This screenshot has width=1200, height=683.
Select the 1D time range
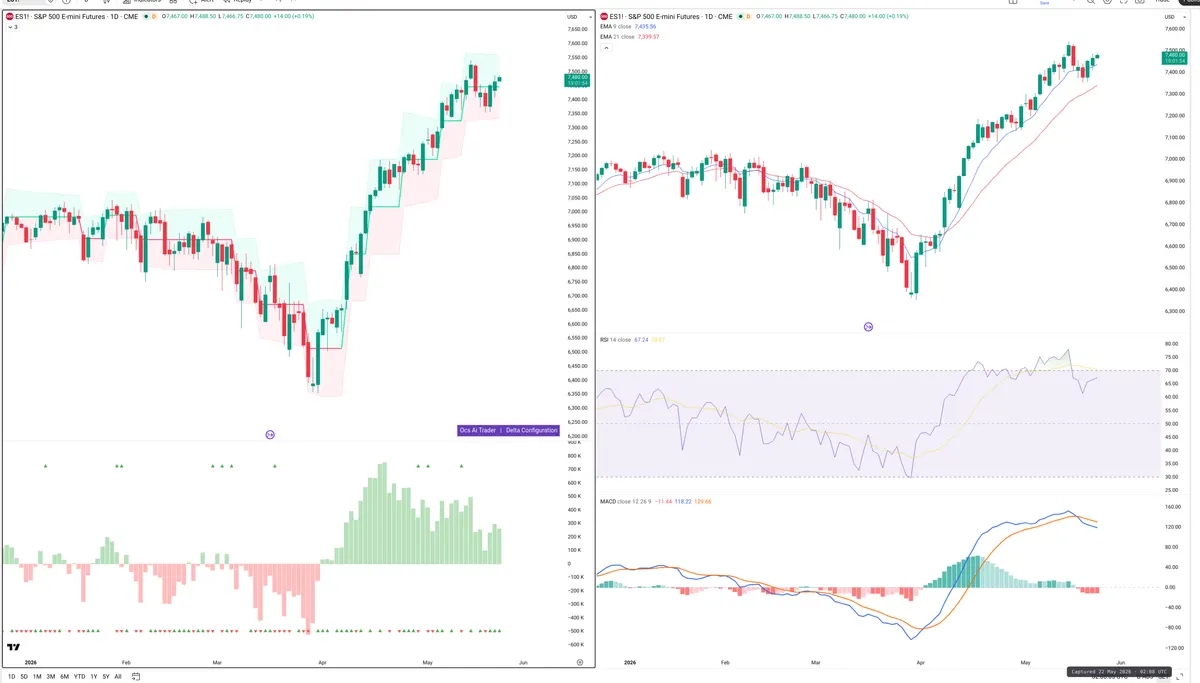click(x=10, y=677)
